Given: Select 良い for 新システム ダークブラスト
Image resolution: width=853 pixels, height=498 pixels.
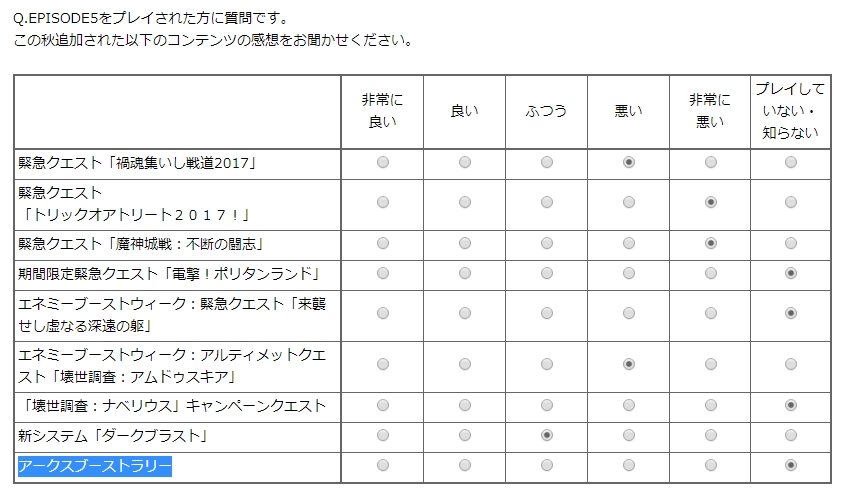Looking at the screenshot, I should pyautogui.click(x=465, y=435).
